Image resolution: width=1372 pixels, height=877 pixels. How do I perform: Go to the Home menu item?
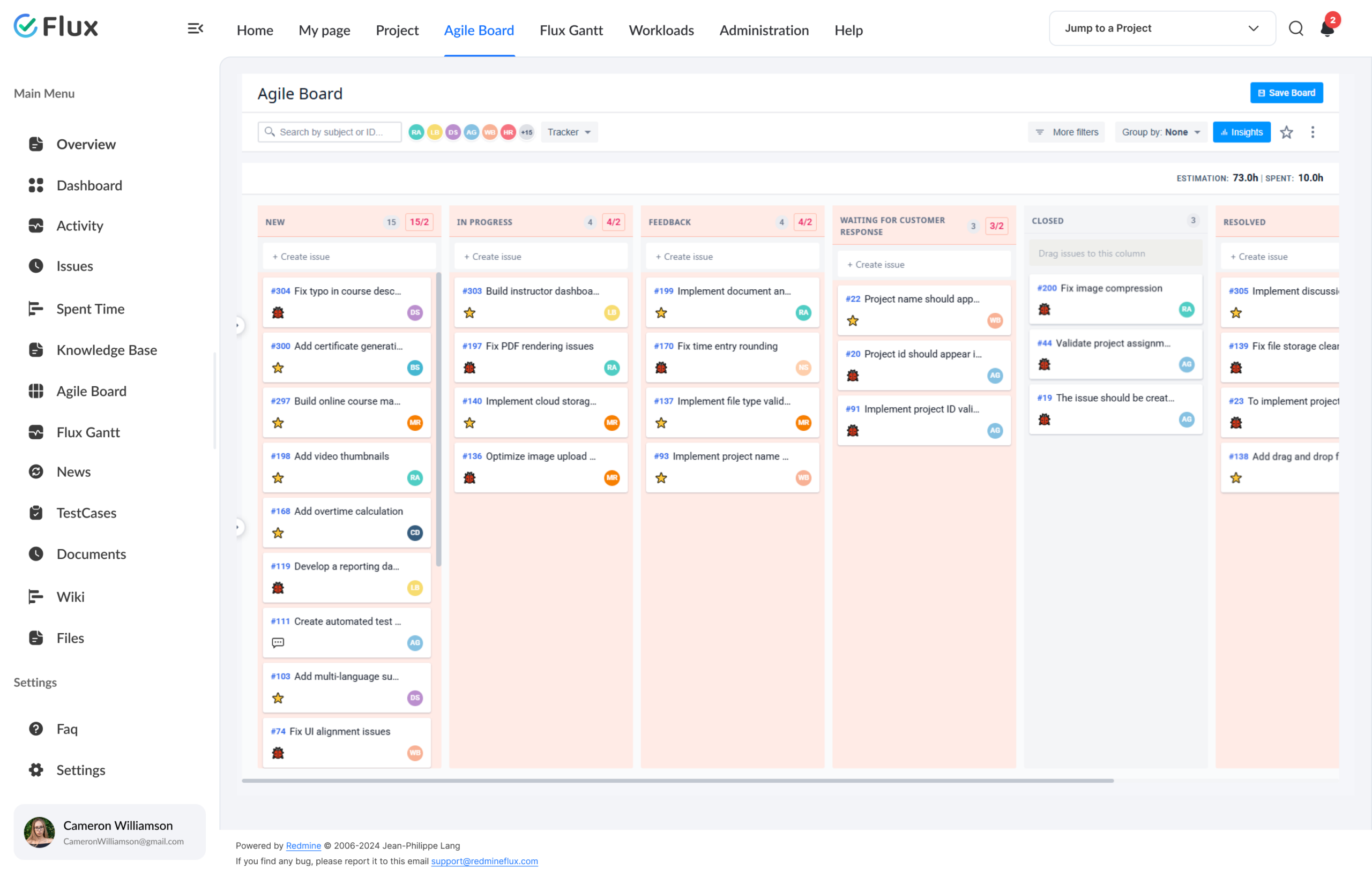(255, 30)
